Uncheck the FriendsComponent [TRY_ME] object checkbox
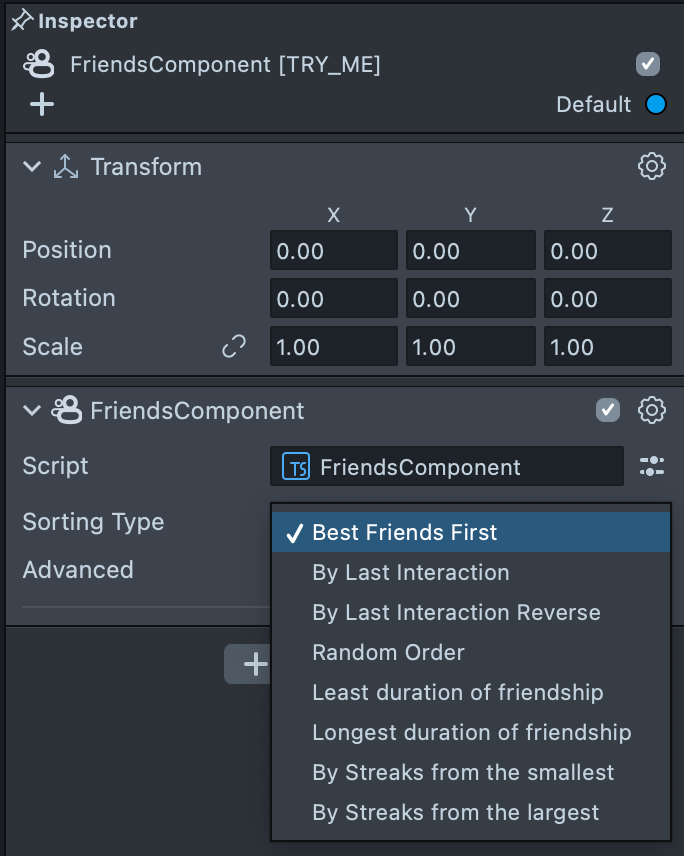Screen dimensions: 684x856 coord(648,65)
